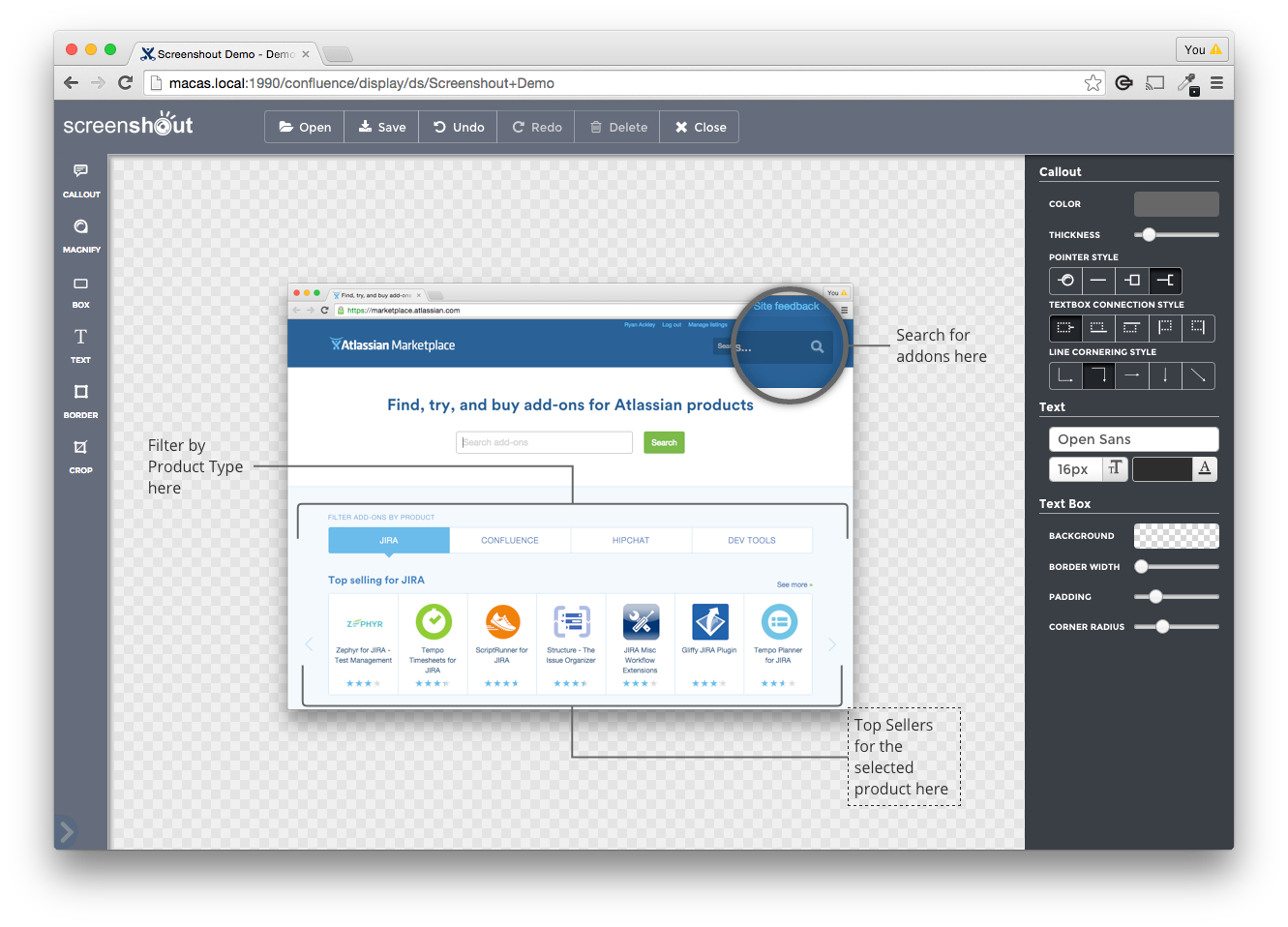The height and width of the screenshot is (927, 1288).
Task: Choose square pointer style
Action: (x=1132, y=281)
